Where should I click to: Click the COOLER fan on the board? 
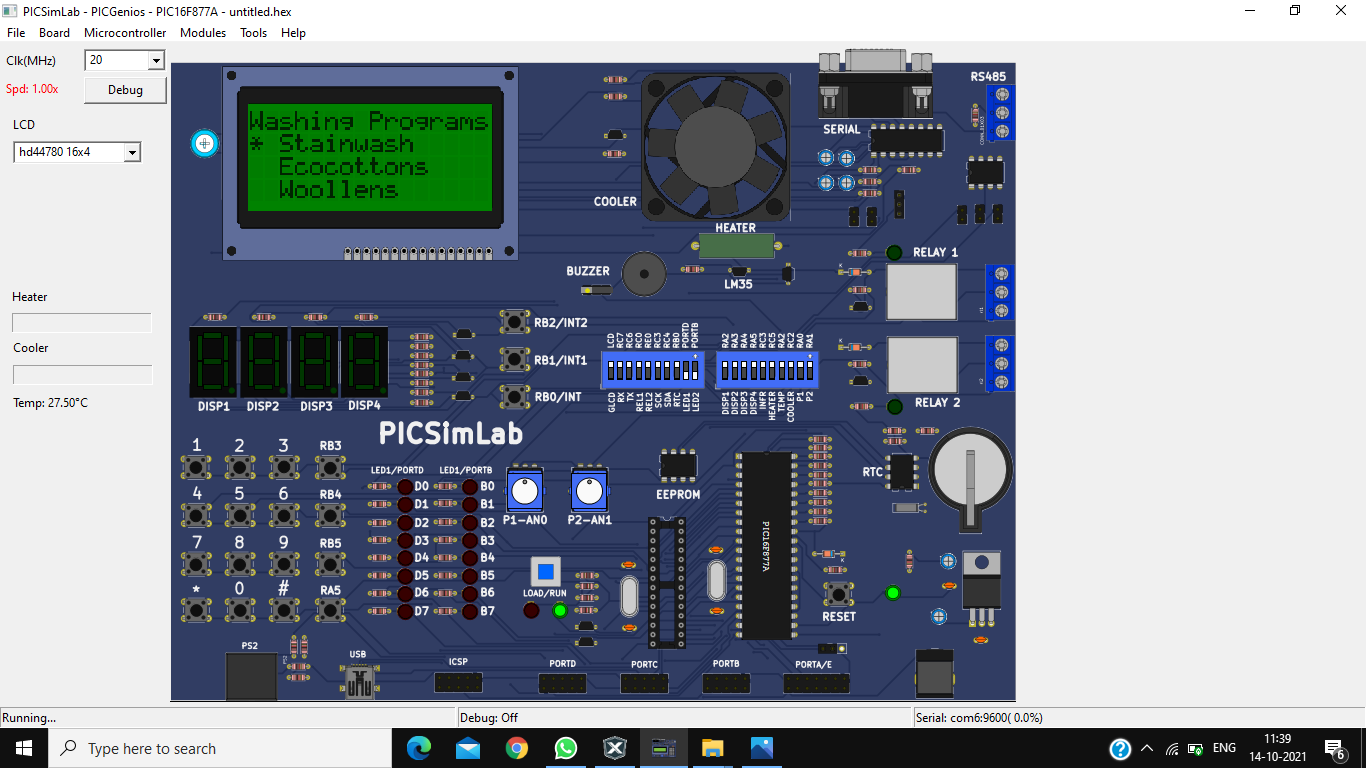(717, 146)
